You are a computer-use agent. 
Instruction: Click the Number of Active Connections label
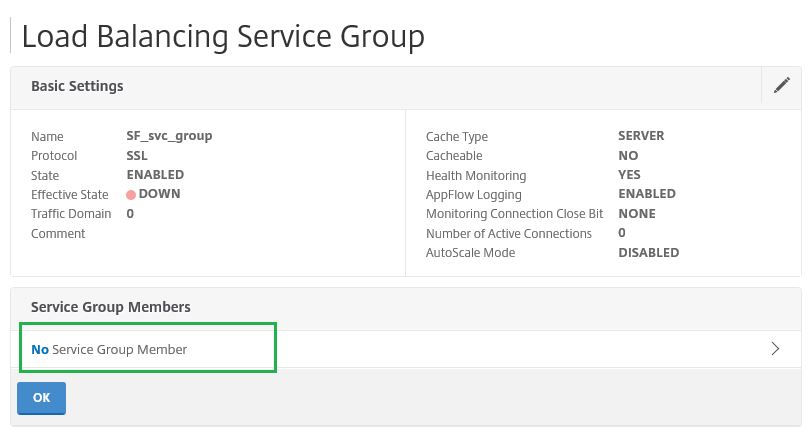tap(508, 234)
